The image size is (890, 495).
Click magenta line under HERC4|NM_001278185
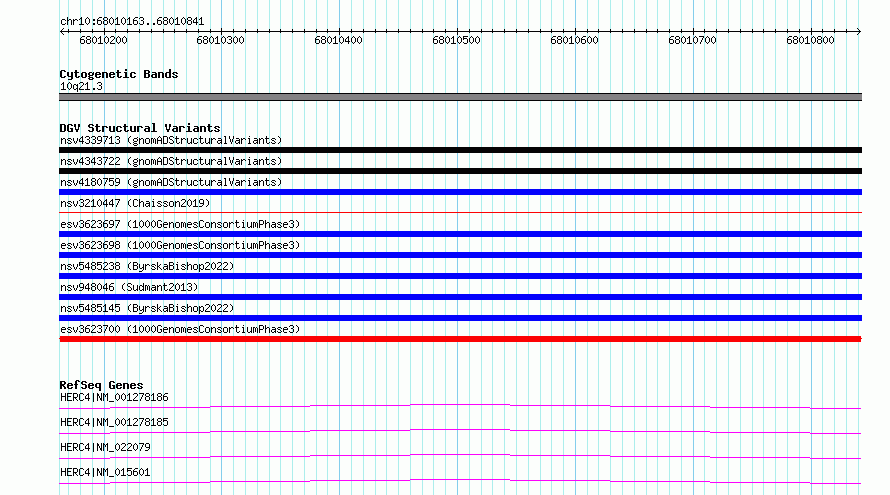pos(460,431)
